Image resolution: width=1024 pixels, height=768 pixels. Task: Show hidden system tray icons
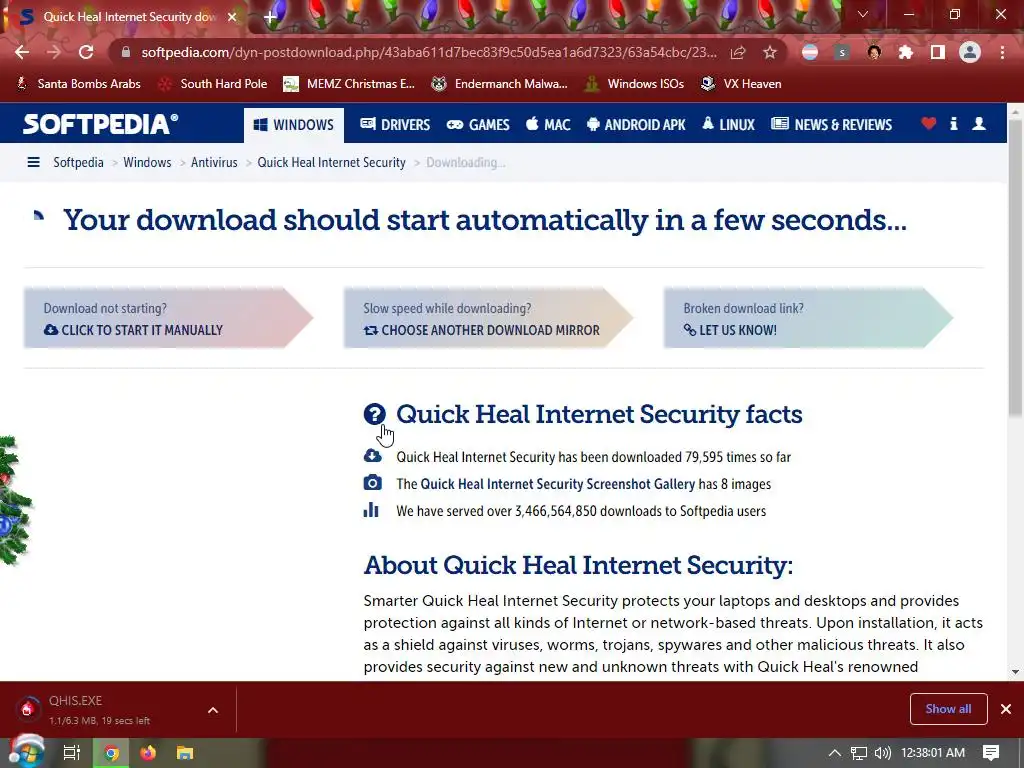coord(835,753)
